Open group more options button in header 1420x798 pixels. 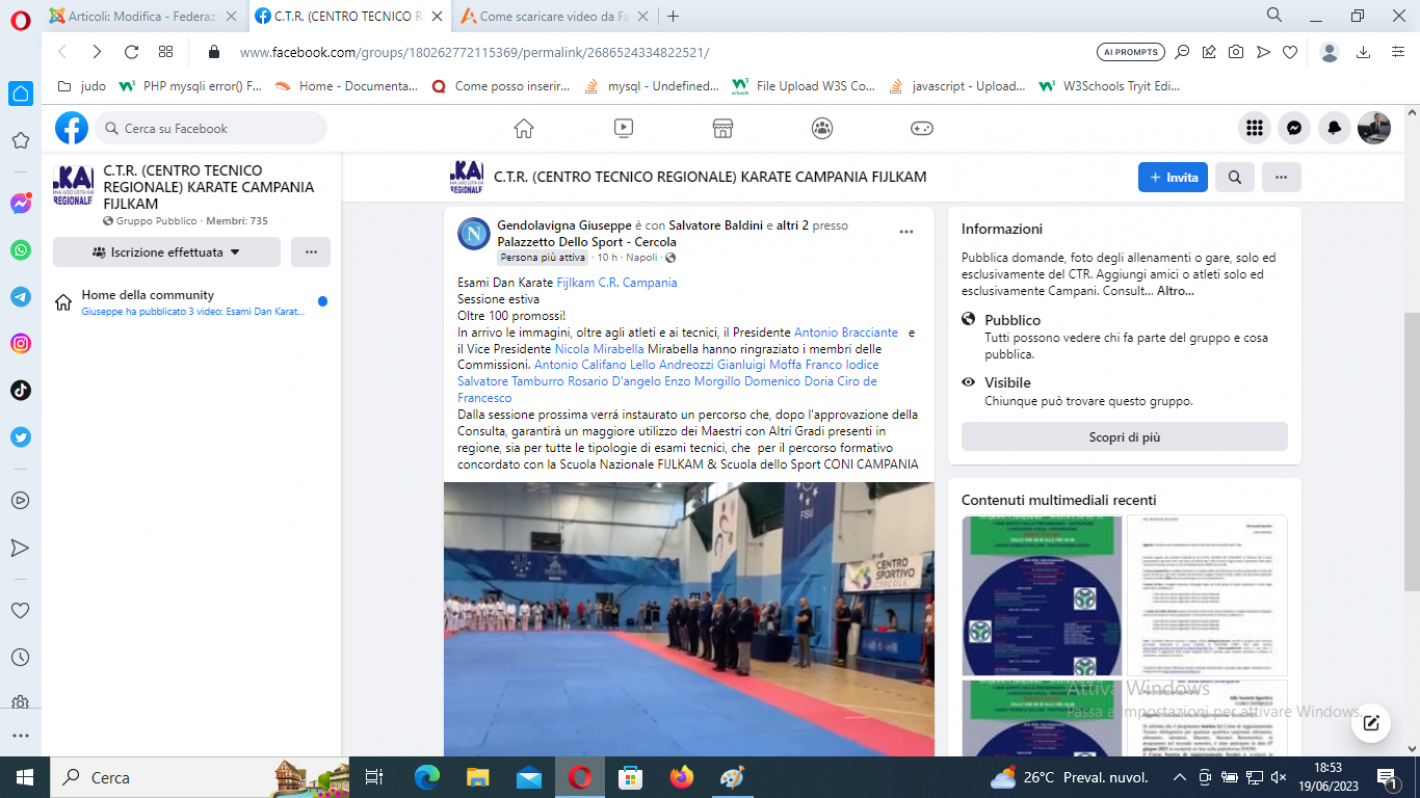(1281, 177)
